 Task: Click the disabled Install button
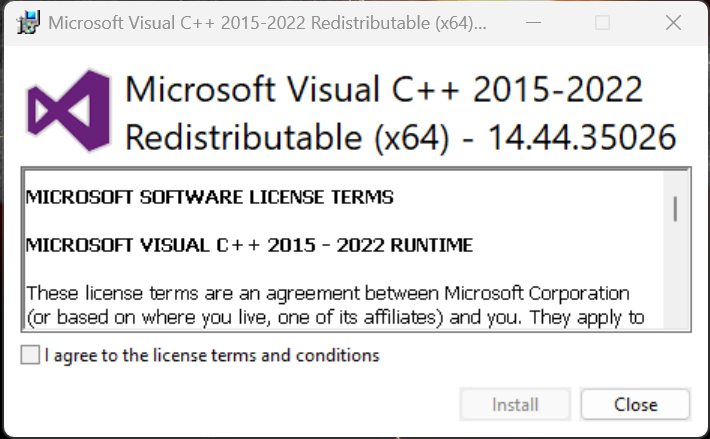point(515,404)
